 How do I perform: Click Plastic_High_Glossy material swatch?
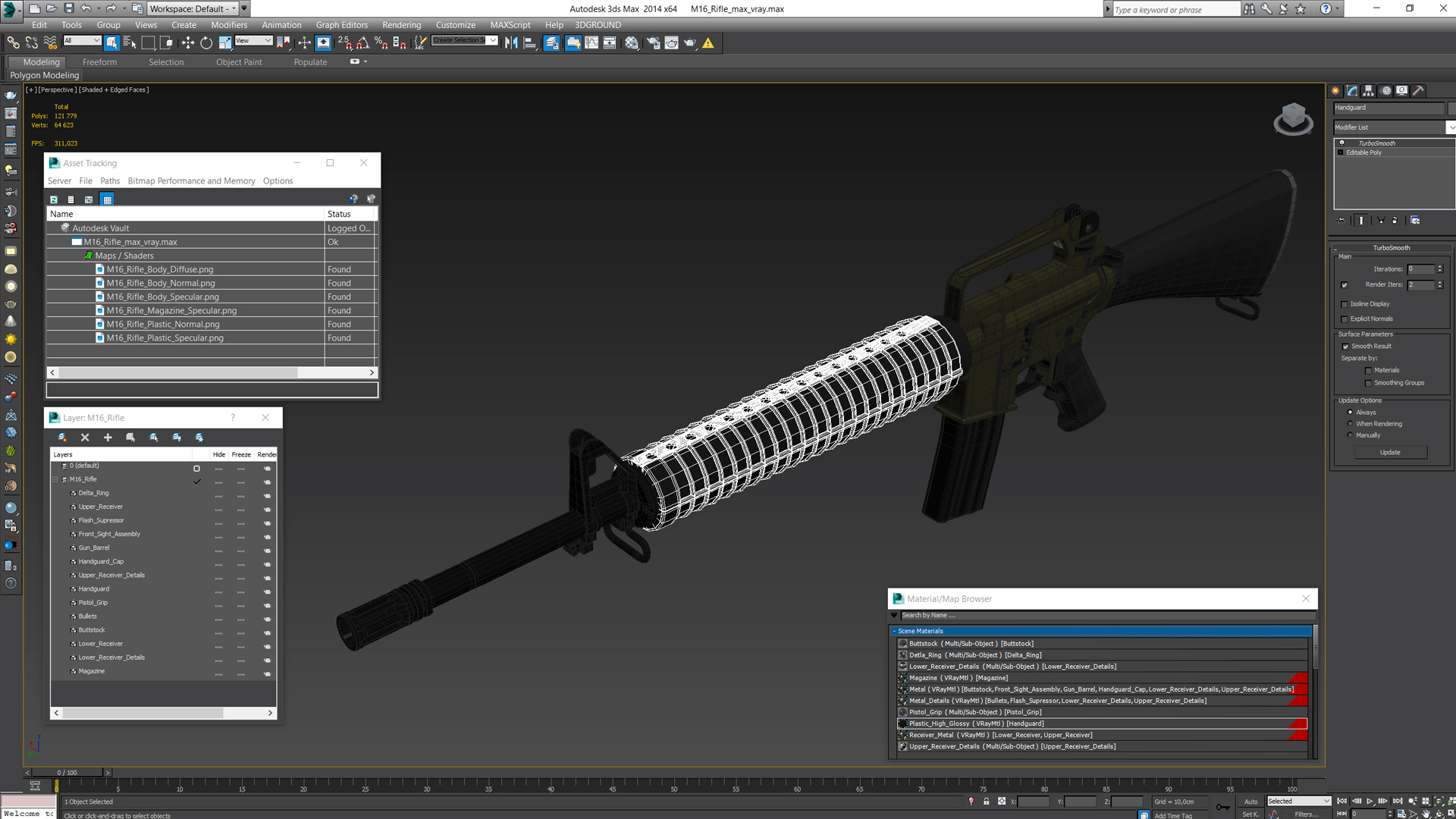click(x=902, y=724)
